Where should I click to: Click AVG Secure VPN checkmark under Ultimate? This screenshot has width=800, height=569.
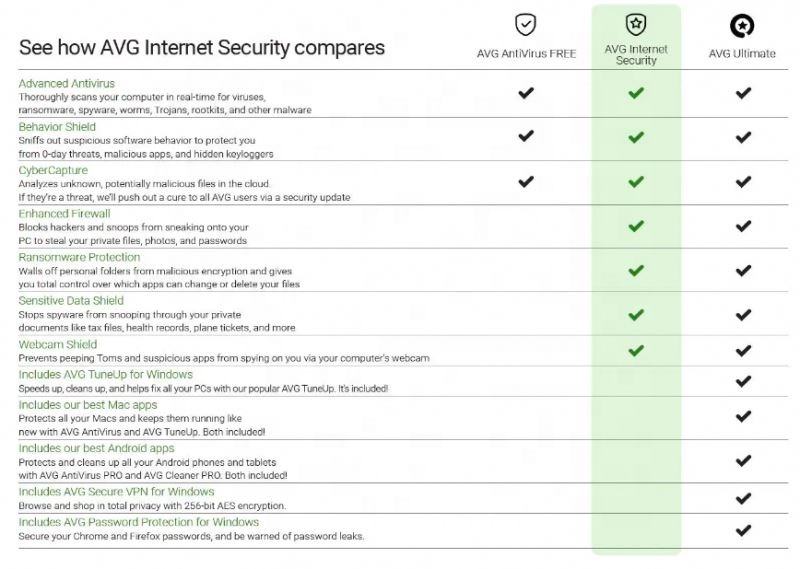743,498
